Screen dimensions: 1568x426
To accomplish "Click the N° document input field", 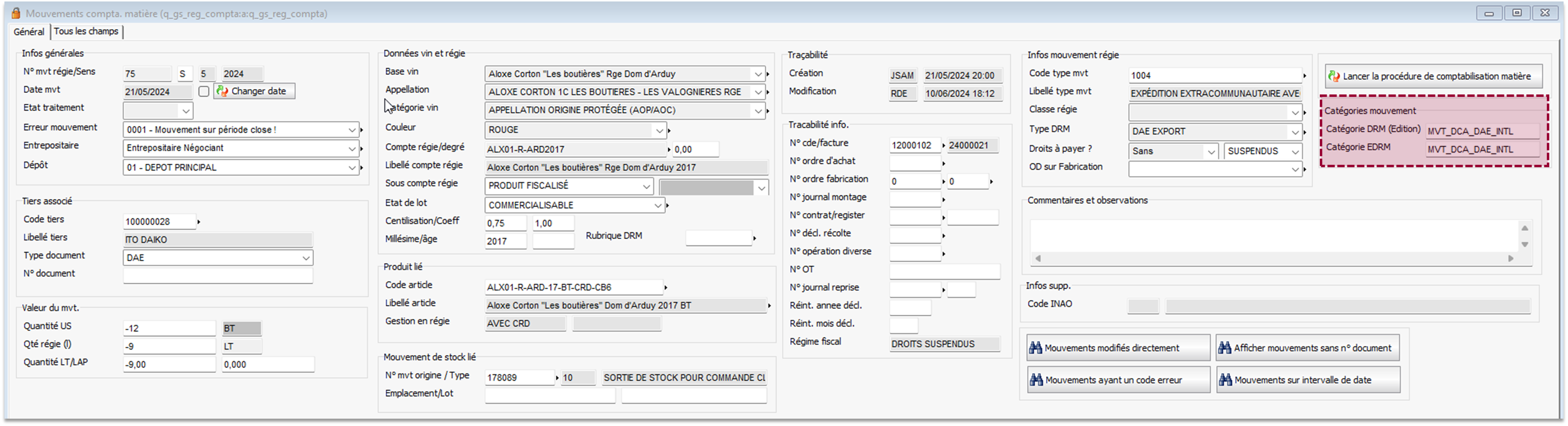I will coord(217,276).
